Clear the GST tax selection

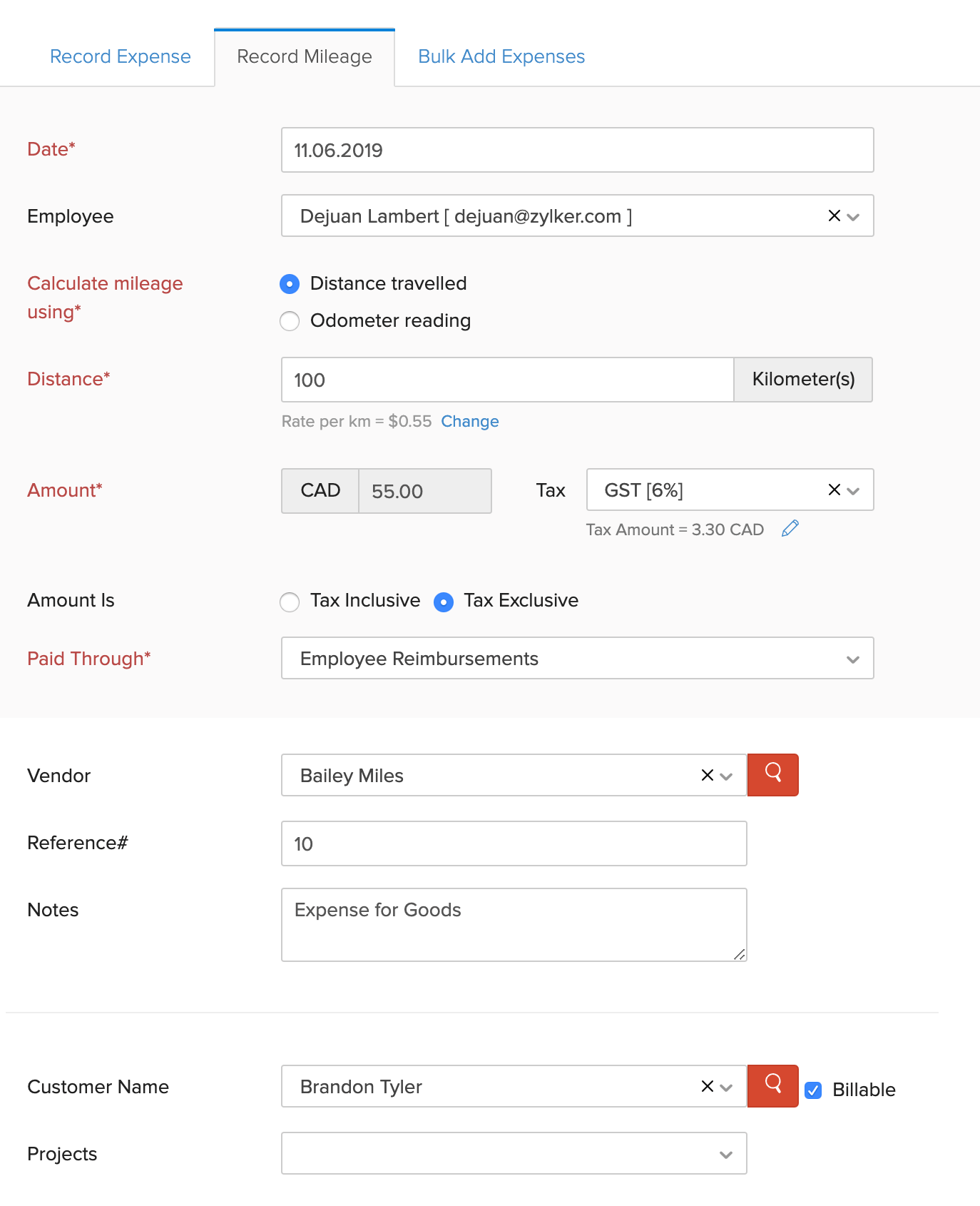tap(834, 490)
